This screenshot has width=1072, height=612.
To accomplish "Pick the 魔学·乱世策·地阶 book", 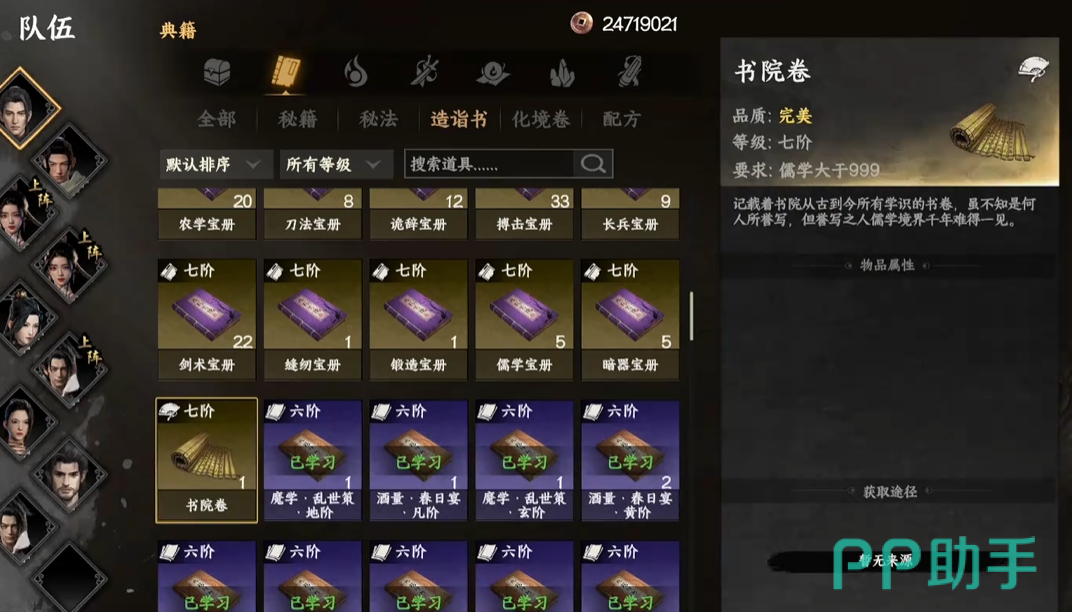I will pos(312,461).
